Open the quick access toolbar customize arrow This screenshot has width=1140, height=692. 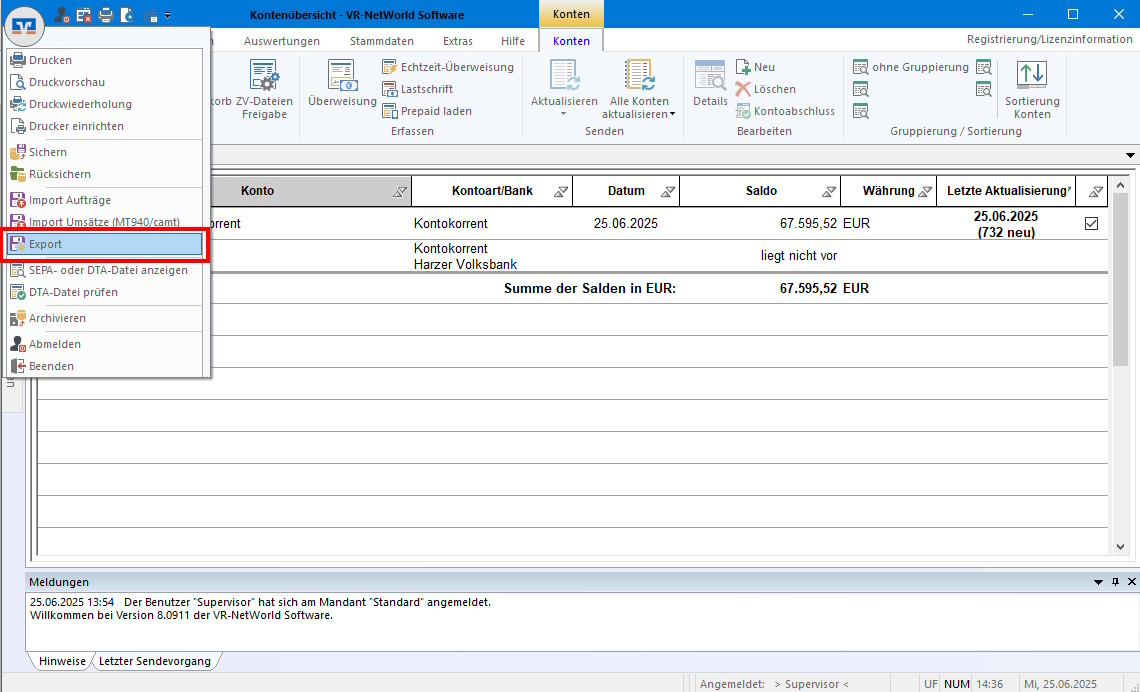click(x=168, y=15)
